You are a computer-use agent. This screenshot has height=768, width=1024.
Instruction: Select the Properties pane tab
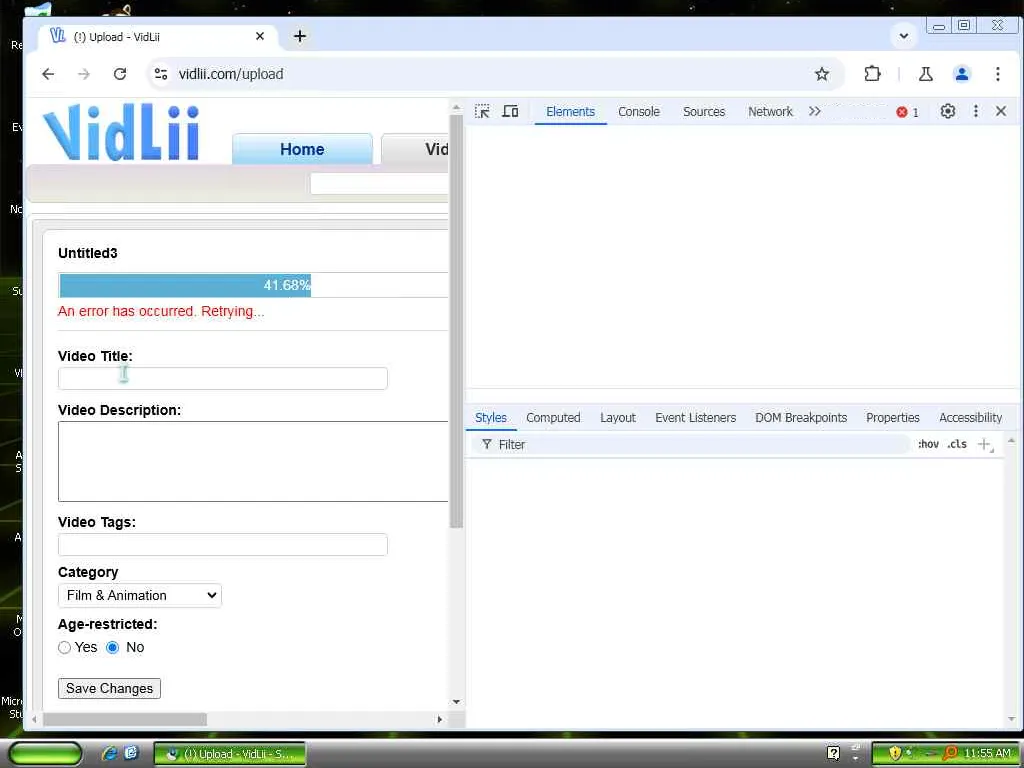point(893,417)
